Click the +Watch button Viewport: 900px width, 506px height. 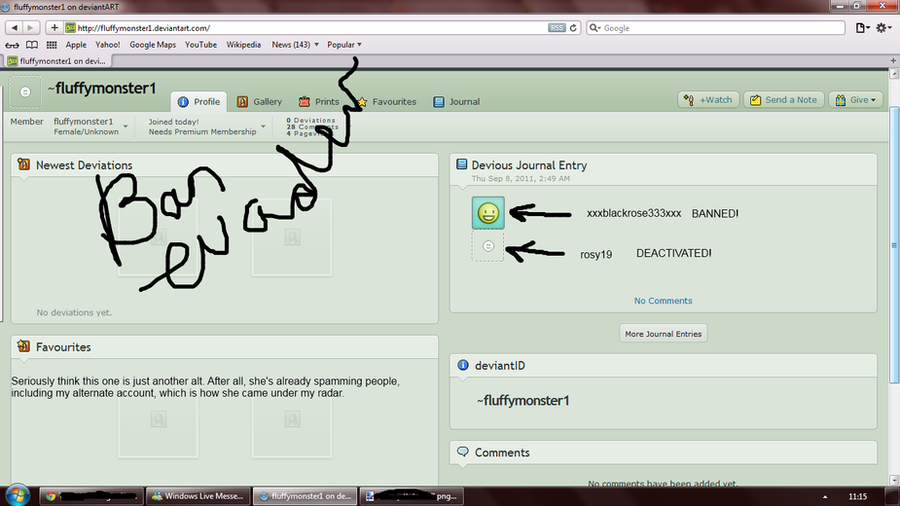[708, 100]
